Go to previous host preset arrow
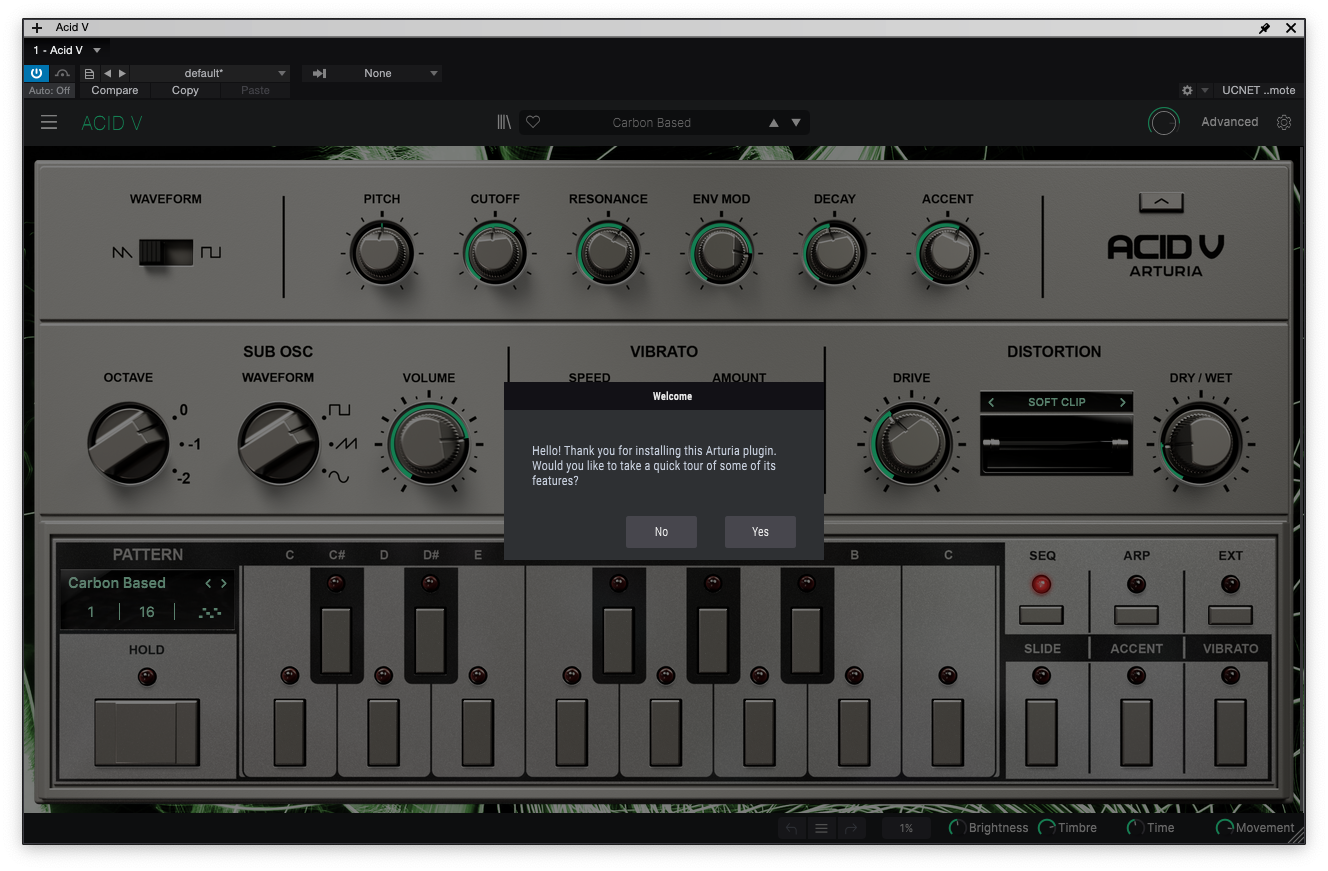The image size is (1328, 871). point(107,73)
